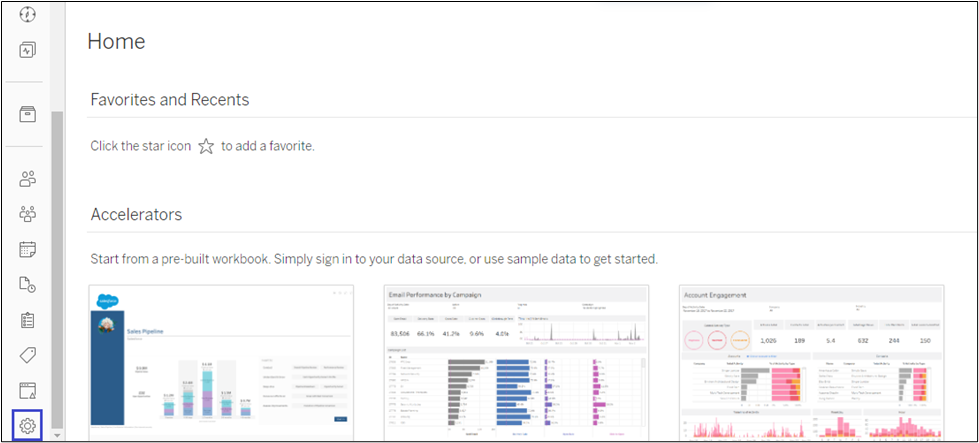Open the Account Engagement accelerator

pos(811,362)
